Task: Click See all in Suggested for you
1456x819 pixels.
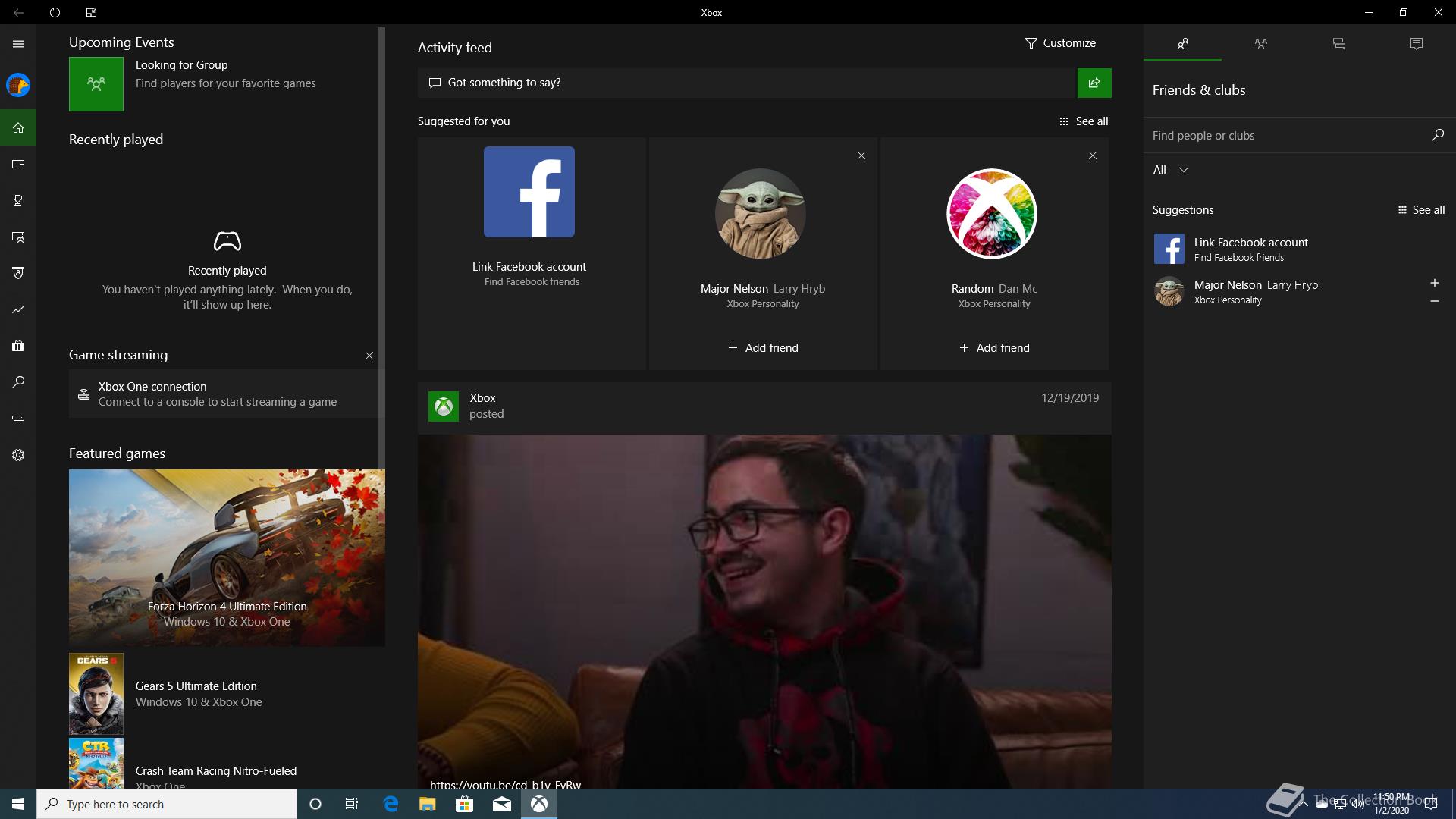Action: click(x=1084, y=121)
